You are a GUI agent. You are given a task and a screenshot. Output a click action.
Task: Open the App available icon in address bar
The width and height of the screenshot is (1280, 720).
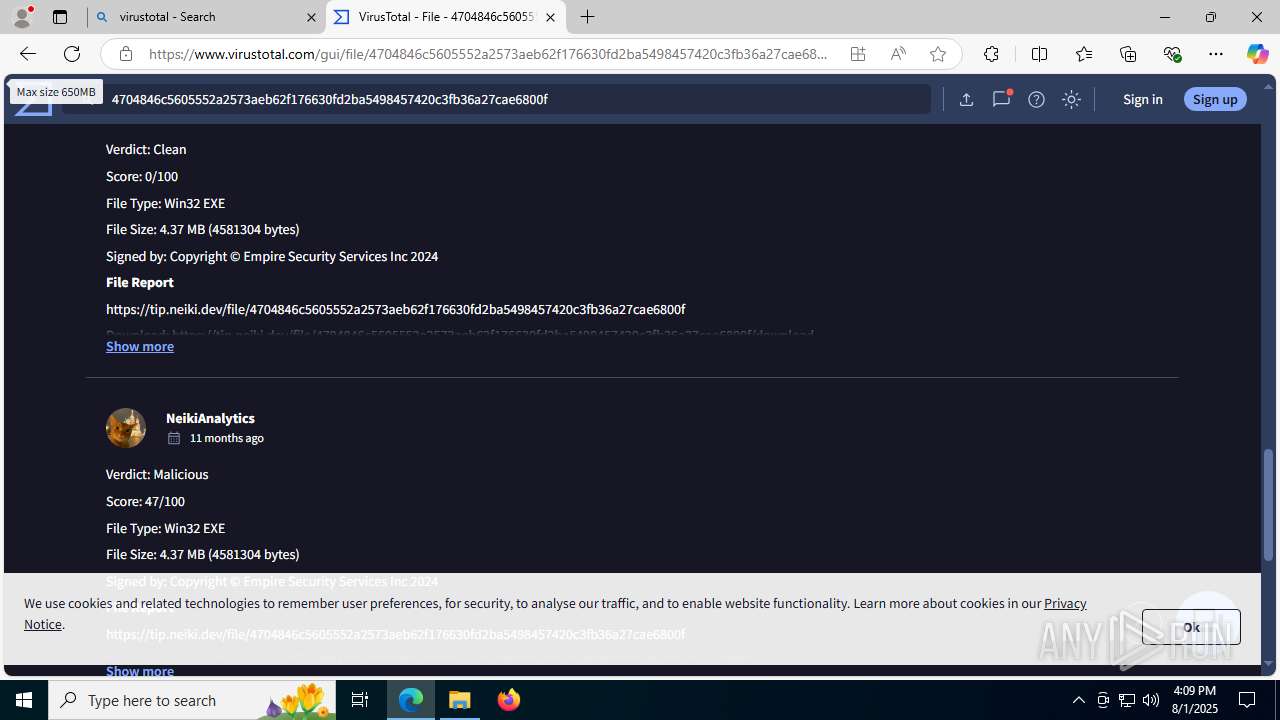pos(858,54)
